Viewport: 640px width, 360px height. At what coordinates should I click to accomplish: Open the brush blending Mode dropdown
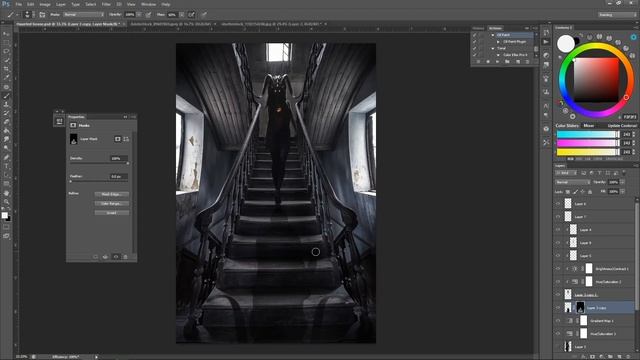coord(83,15)
